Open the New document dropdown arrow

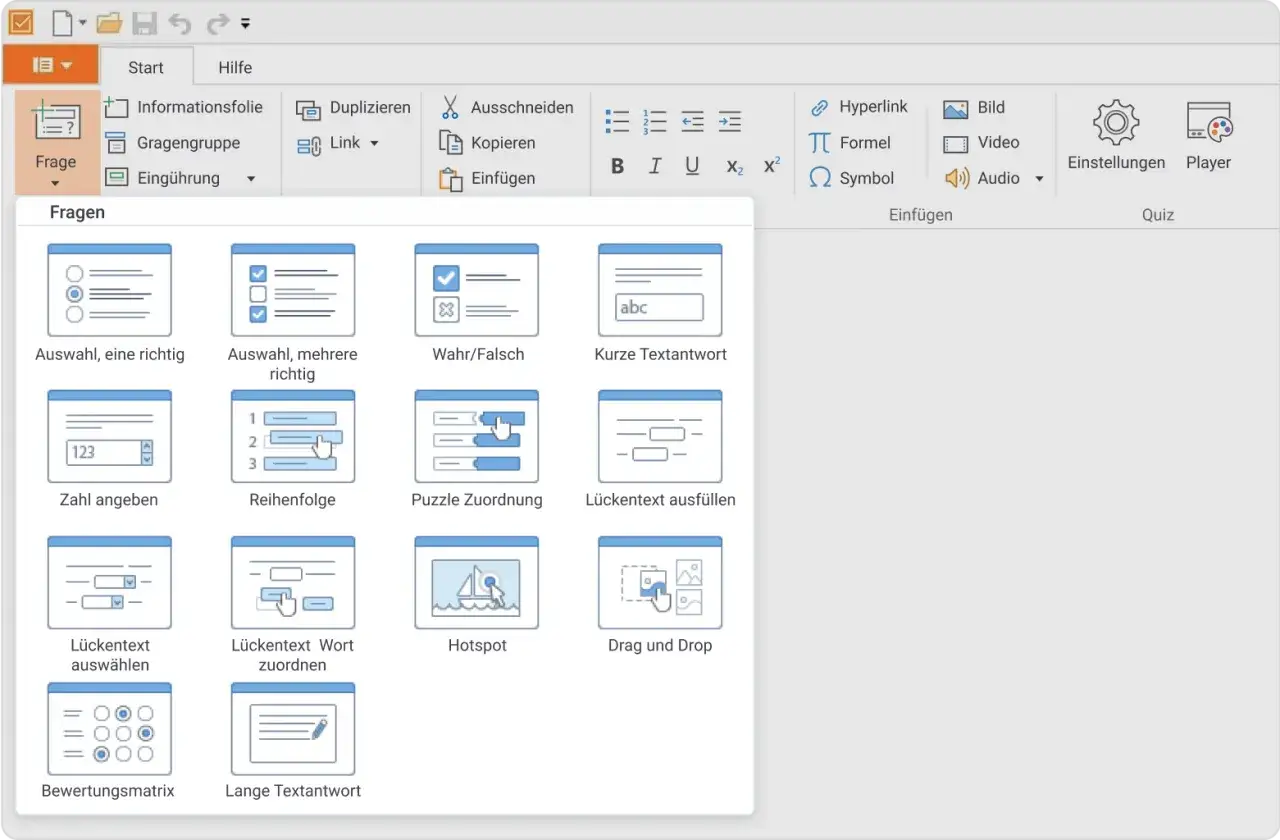tap(83, 23)
